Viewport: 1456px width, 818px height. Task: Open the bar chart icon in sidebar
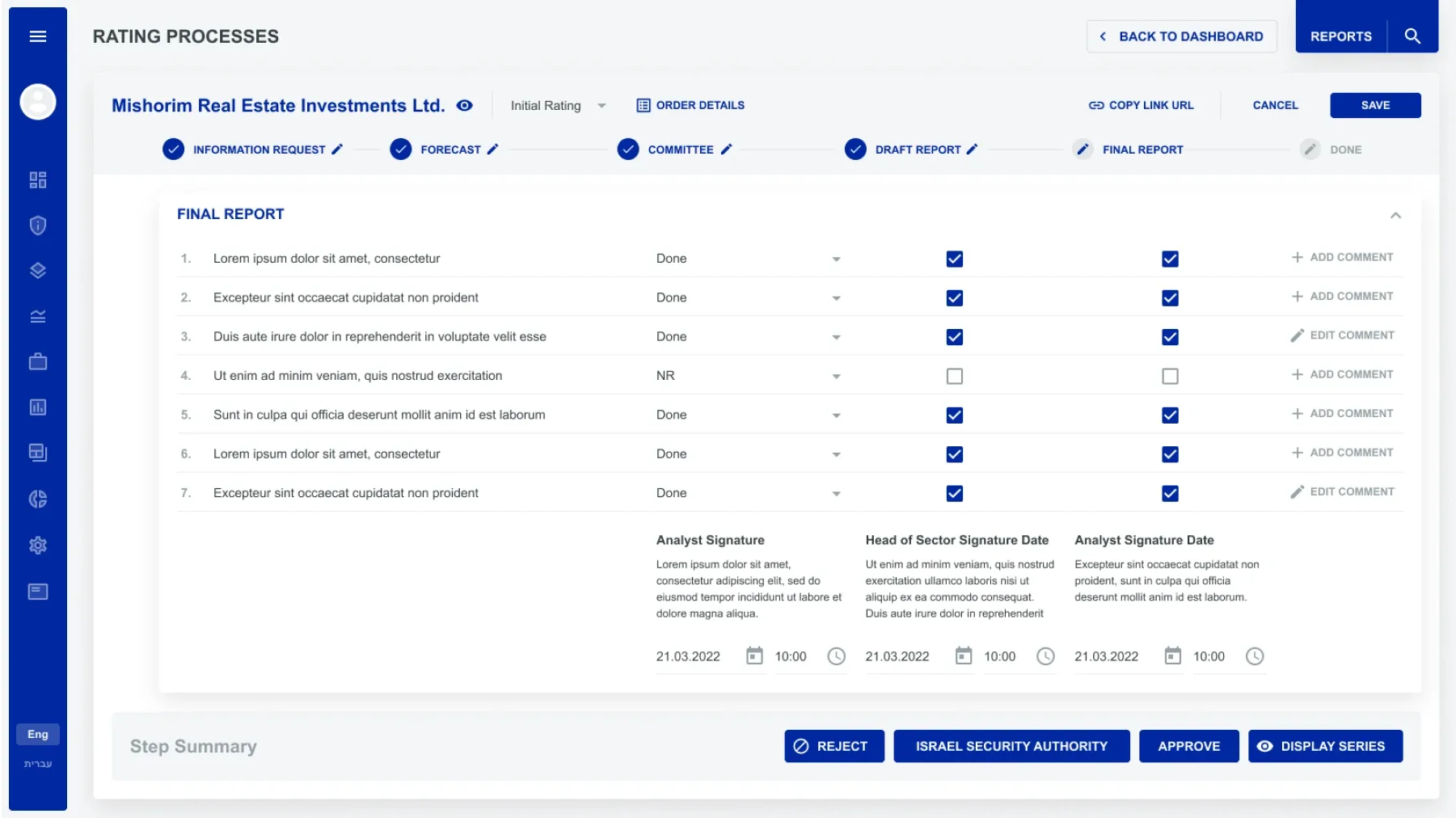[37, 407]
